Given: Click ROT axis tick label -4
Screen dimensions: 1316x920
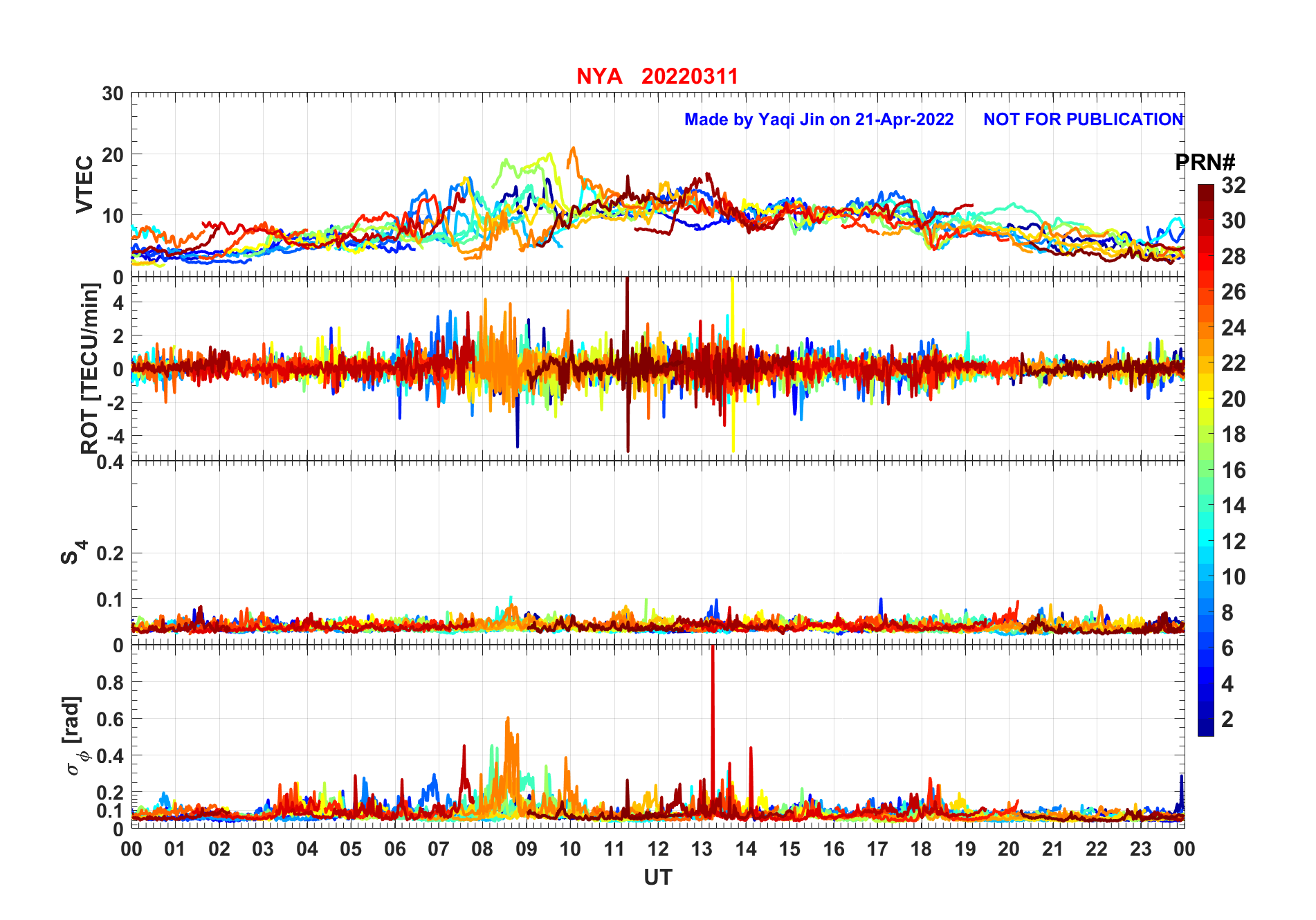Looking at the screenshot, I should 114,436.
